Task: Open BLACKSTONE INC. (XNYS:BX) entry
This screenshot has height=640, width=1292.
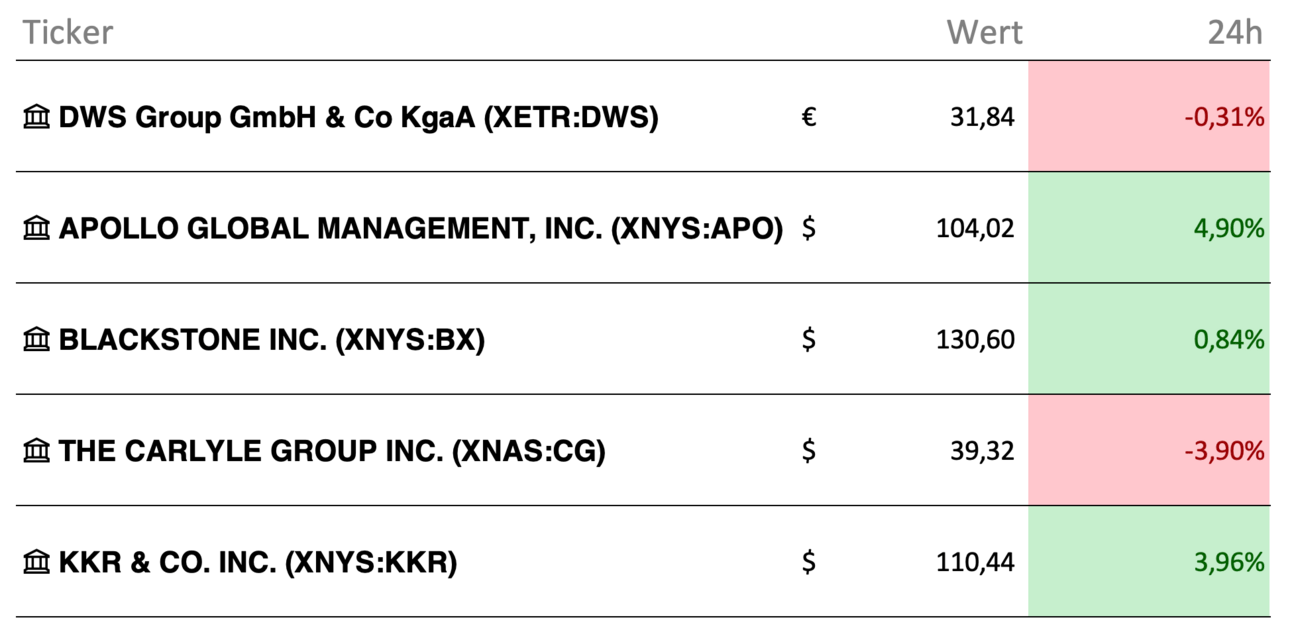Action: (272, 340)
